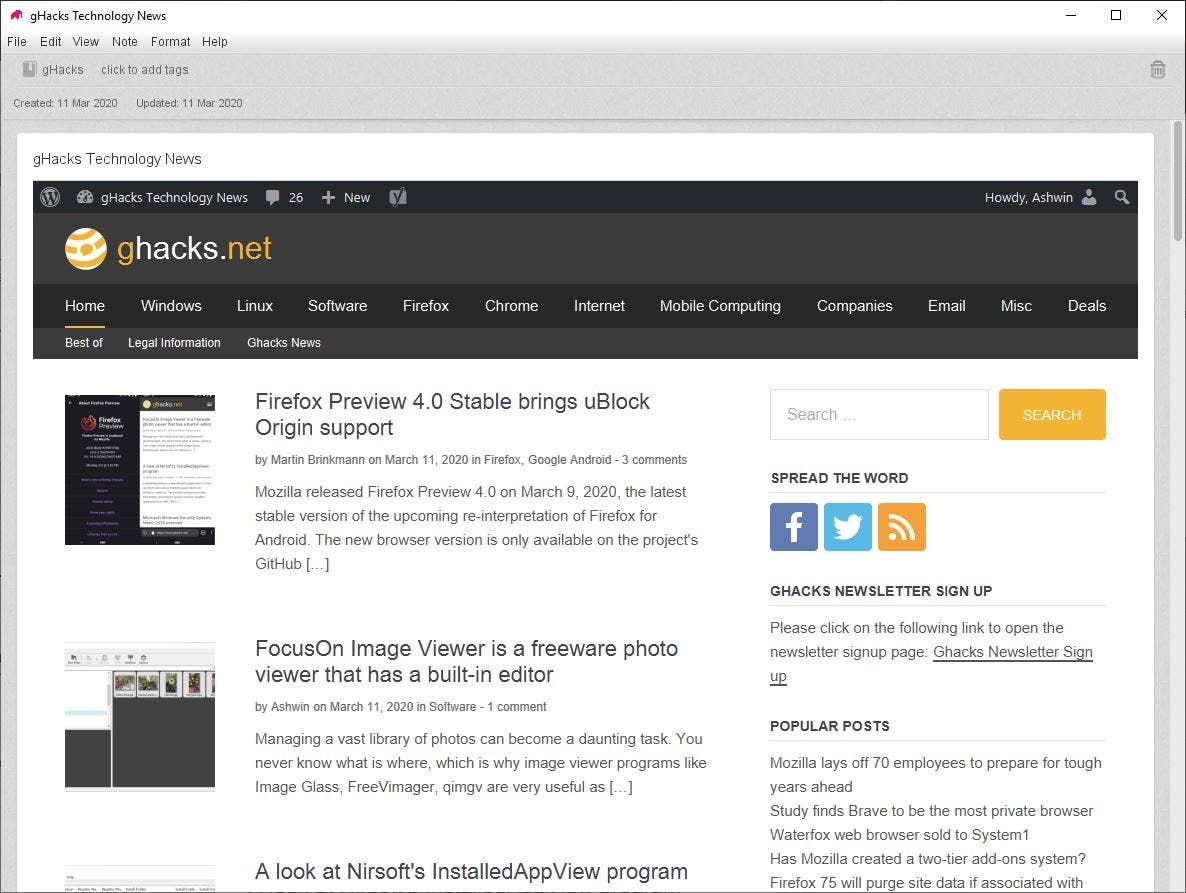Screen dimensions: 1186x893
Task: Select the Windows navigation tab
Action: 171,305
